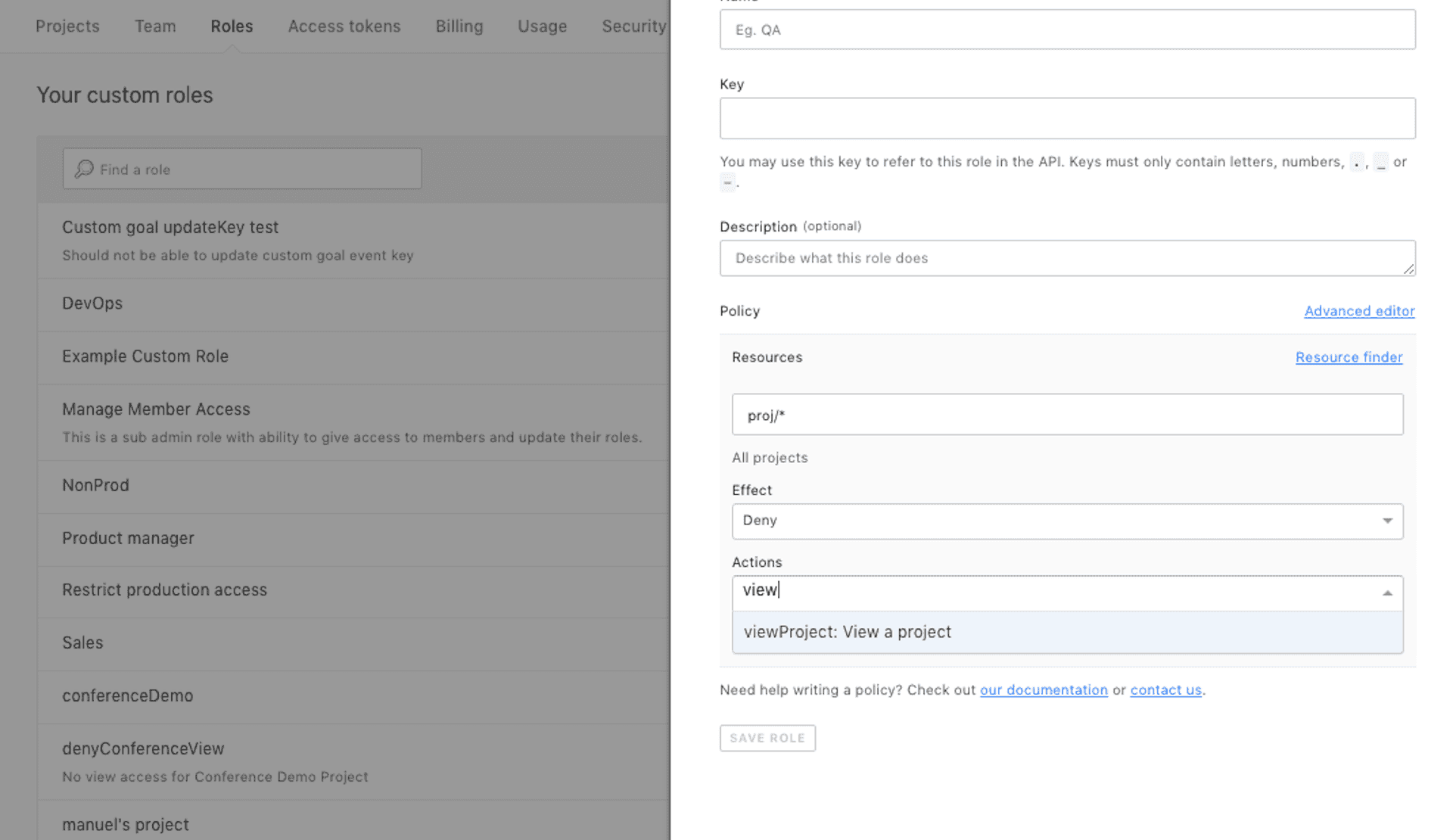Click the contact us link
The height and width of the screenshot is (840, 1453).
[1165, 689]
